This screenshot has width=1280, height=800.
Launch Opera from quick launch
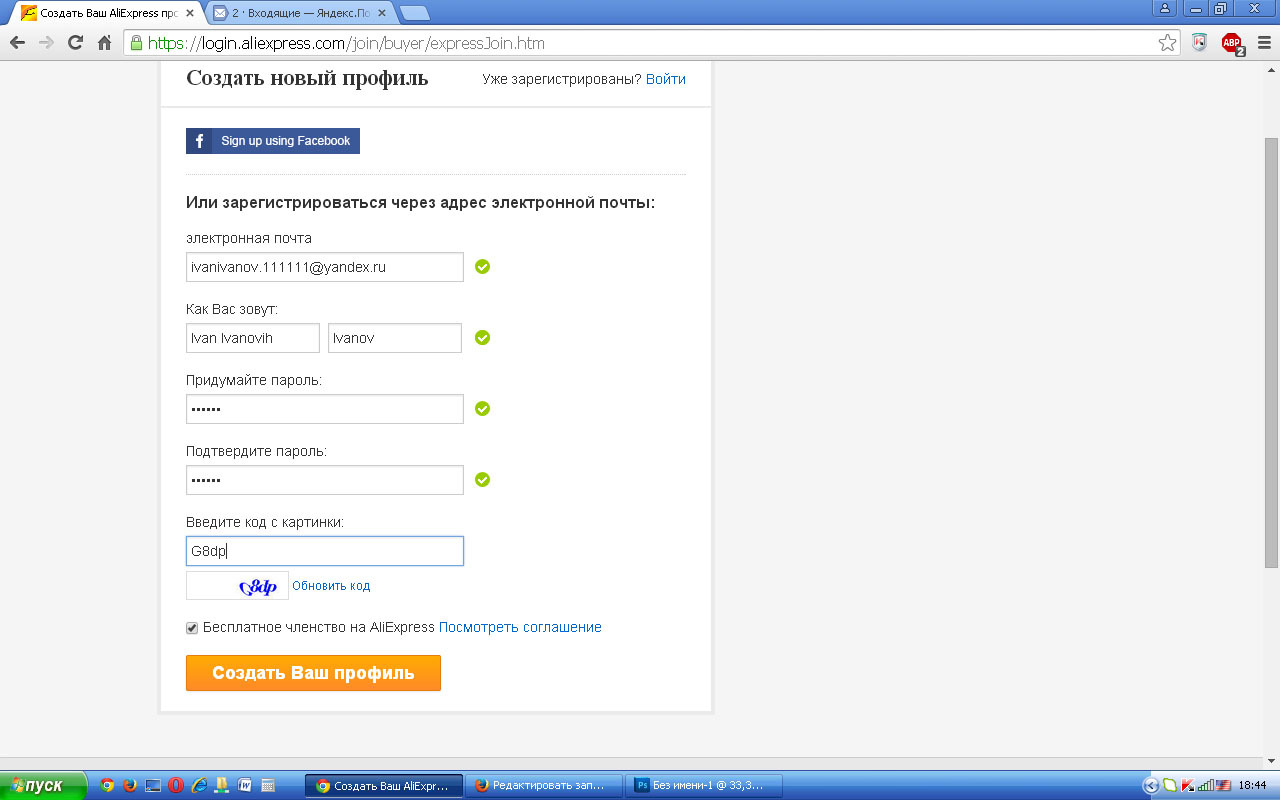pos(176,786)
